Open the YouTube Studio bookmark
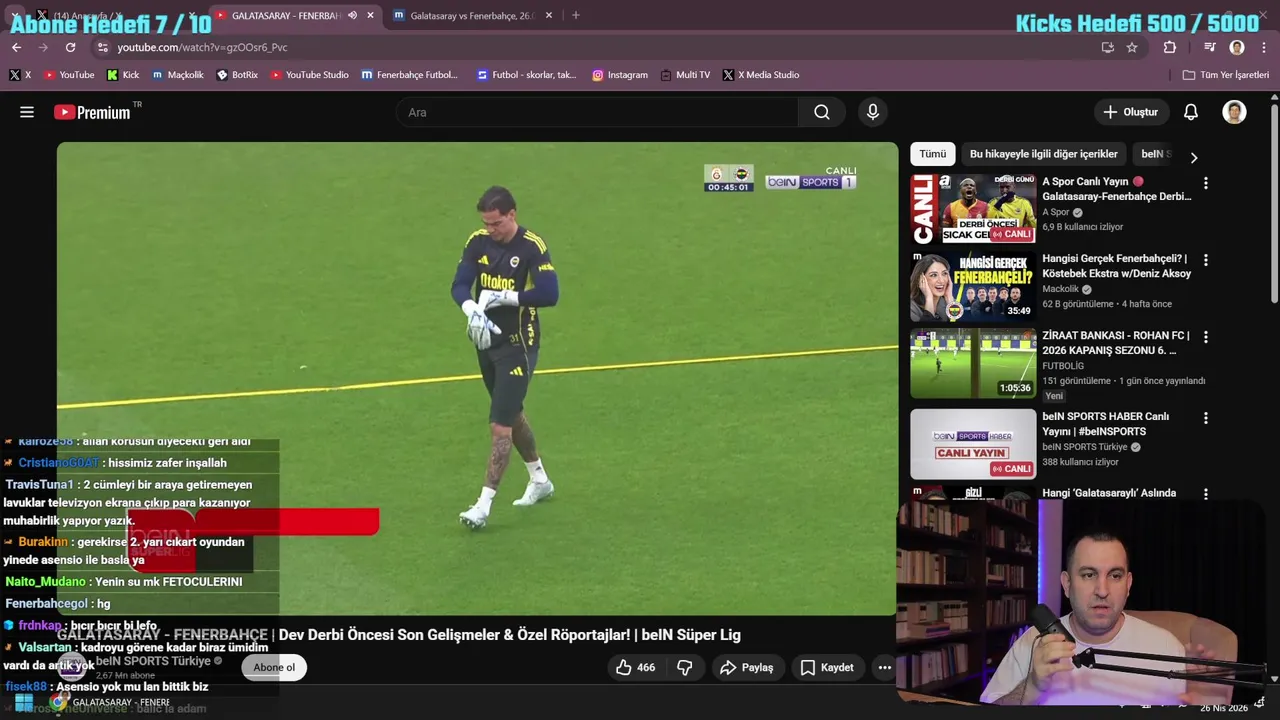 pyautogui.click(x=309, y=75)
